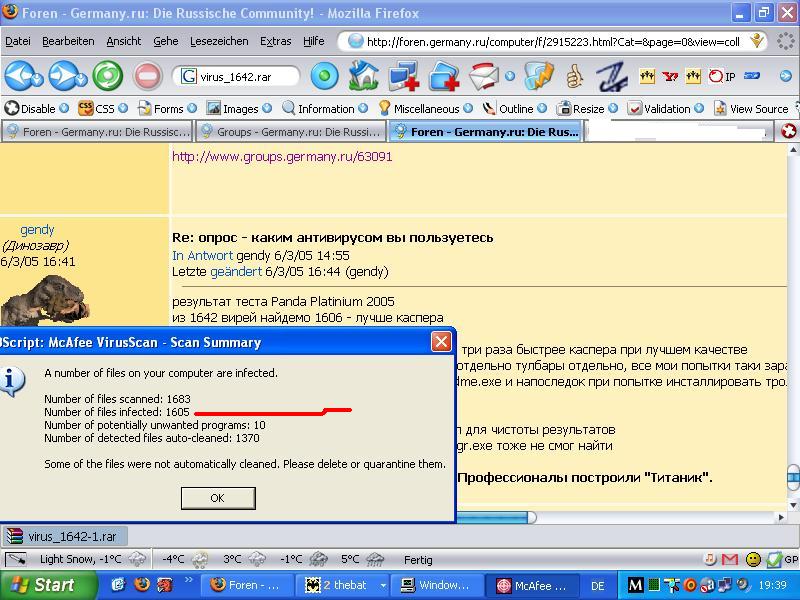Switch to the first Foren - Germany.ru tab

tap(97, 132)
